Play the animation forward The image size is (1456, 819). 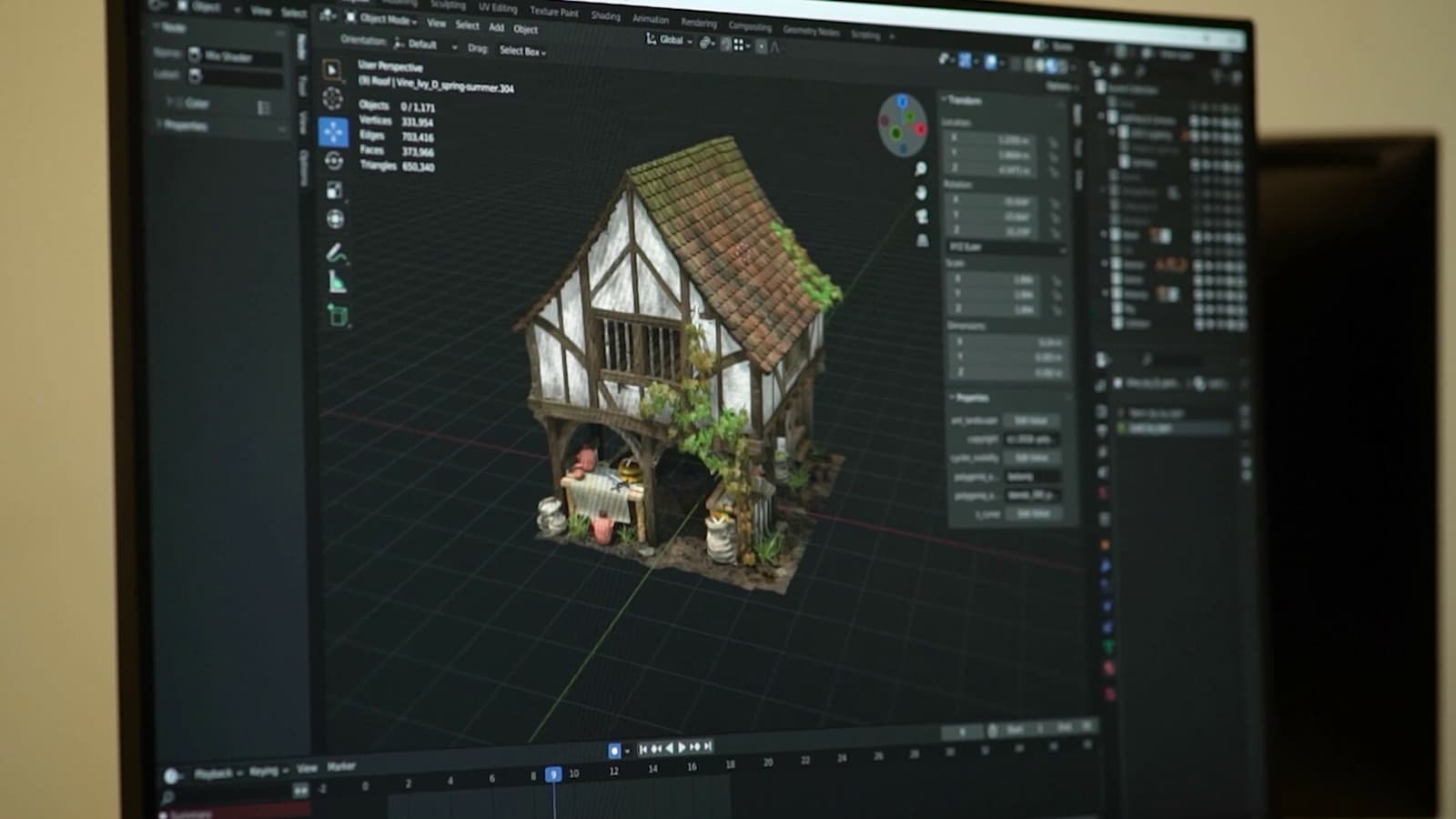tap(682, 747)
